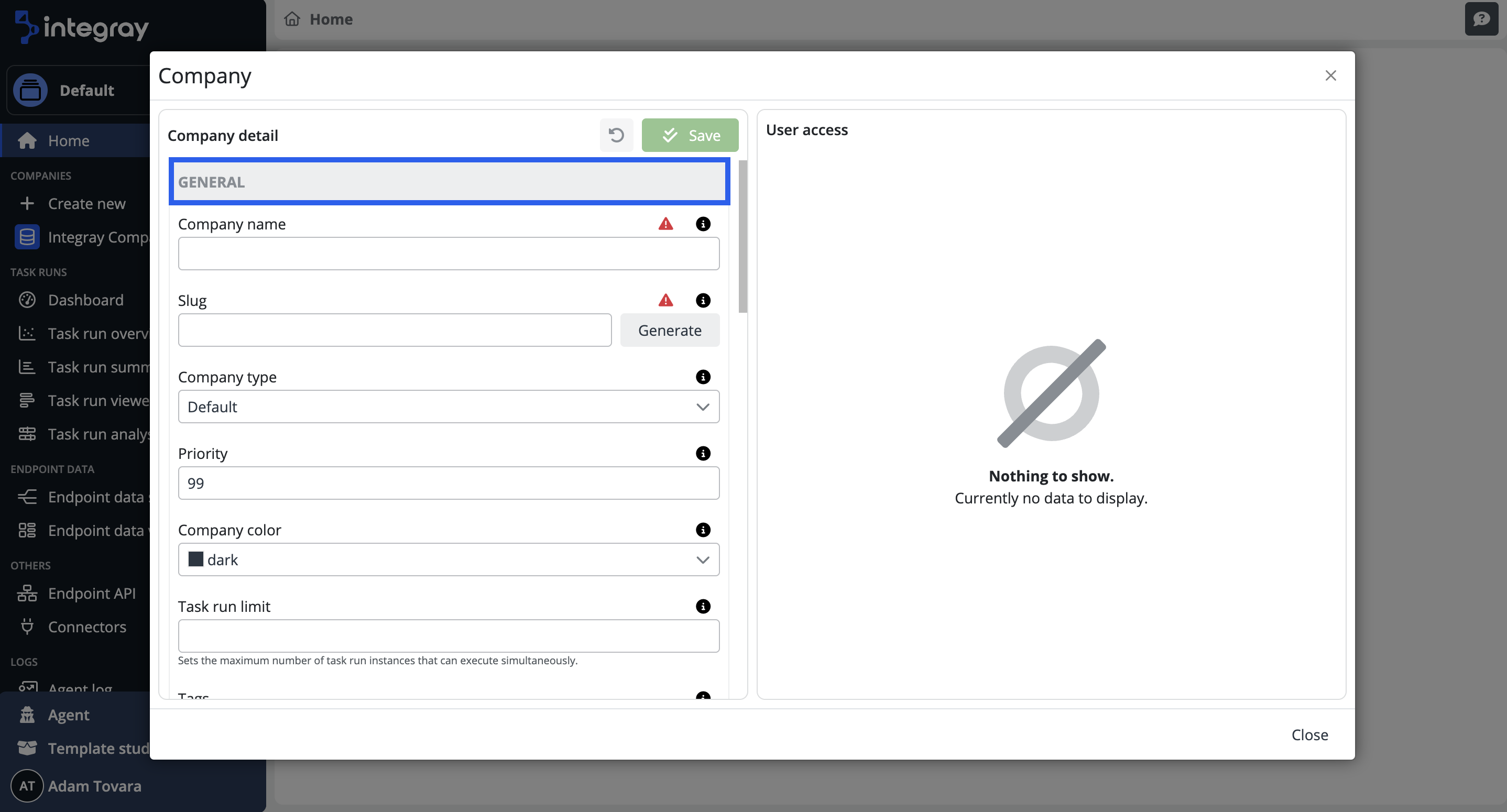Click the Close button in dialog footer
This screenshot has width=1507, height=812.
click(x=1309, y=735)
